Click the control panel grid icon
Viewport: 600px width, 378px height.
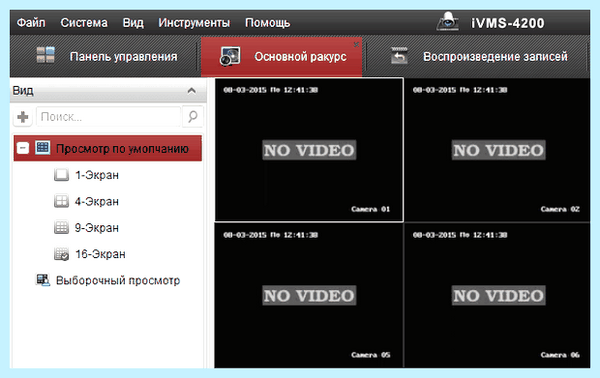tap(46, 55)
